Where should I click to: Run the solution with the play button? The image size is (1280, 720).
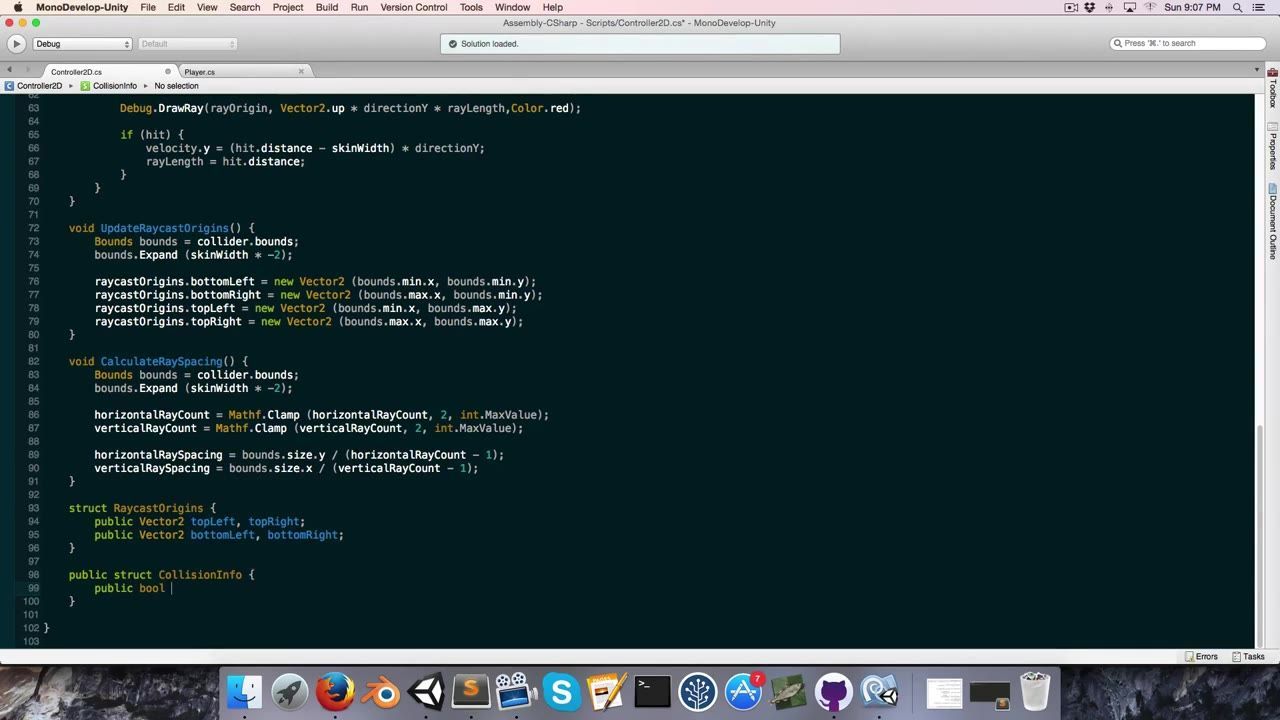point(16,44)
